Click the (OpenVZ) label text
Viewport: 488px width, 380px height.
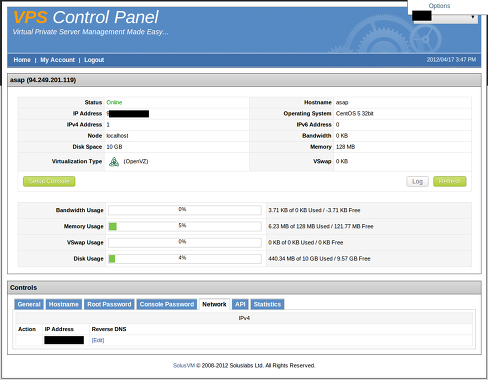pos(136,161)
